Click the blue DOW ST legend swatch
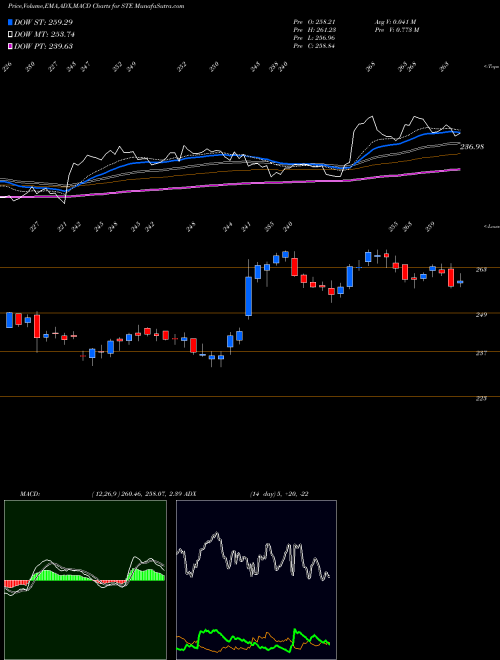Screen dimensions: 500x660 [10, 22]
